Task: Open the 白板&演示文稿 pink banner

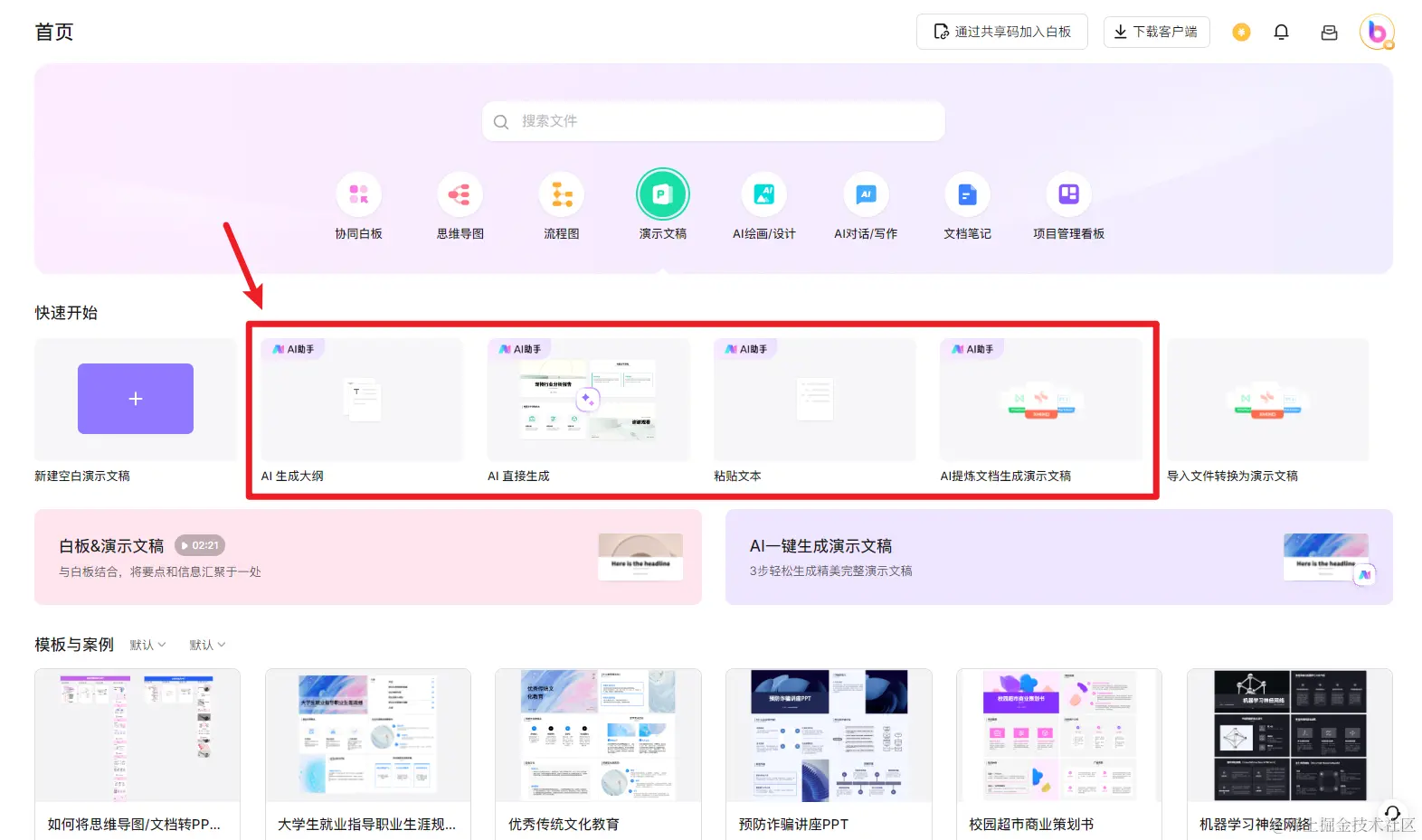Action: pyautogui.click(x=368, y=557)
